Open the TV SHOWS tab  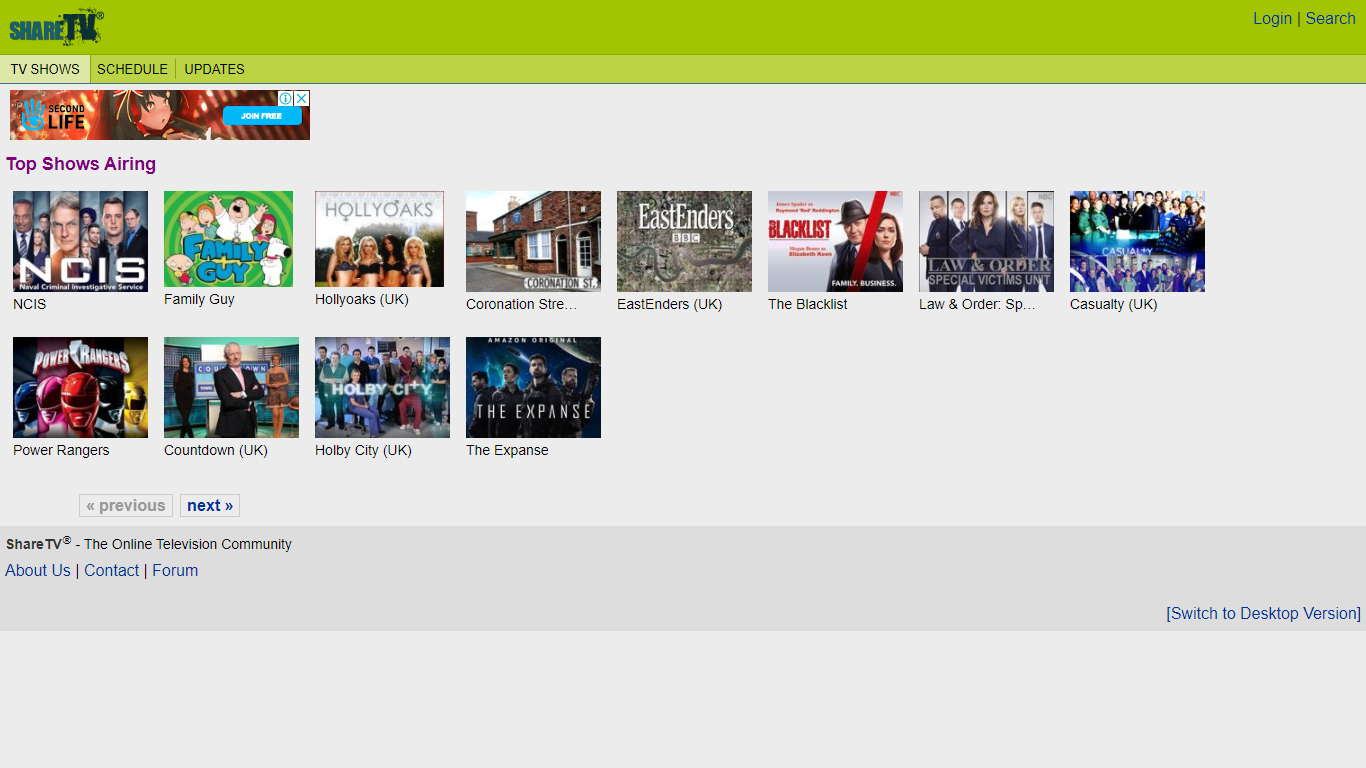[x=45, y=69]
